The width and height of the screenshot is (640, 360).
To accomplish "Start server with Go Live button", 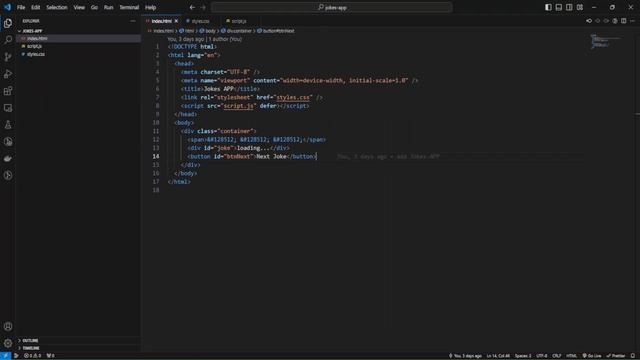I will (592, 356).
